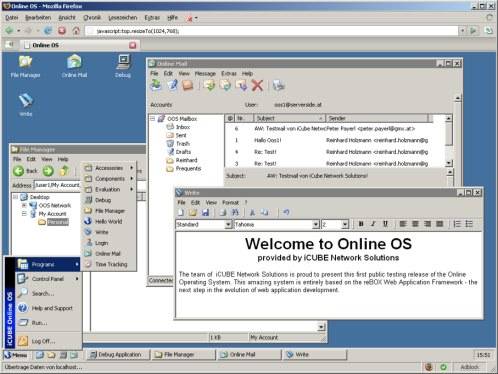Toggle bold formatting in Write
The height and width of the screenshot is (374, 498).
click(x=361, y=224)
